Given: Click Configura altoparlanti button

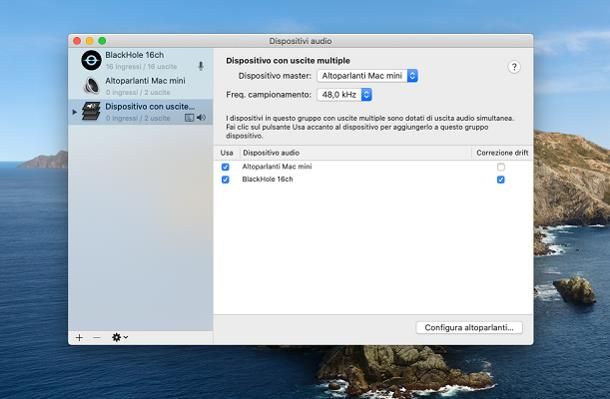Looking at the screenshot, I should tap(469, 327).
